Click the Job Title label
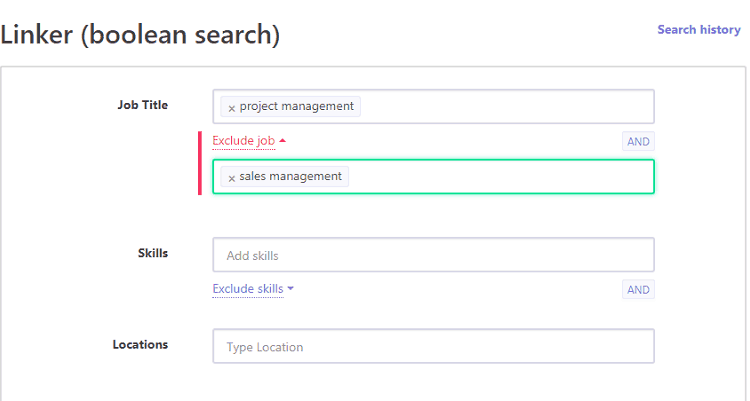The height and width of the screenshot is (401, 750). tap(143, 105)
